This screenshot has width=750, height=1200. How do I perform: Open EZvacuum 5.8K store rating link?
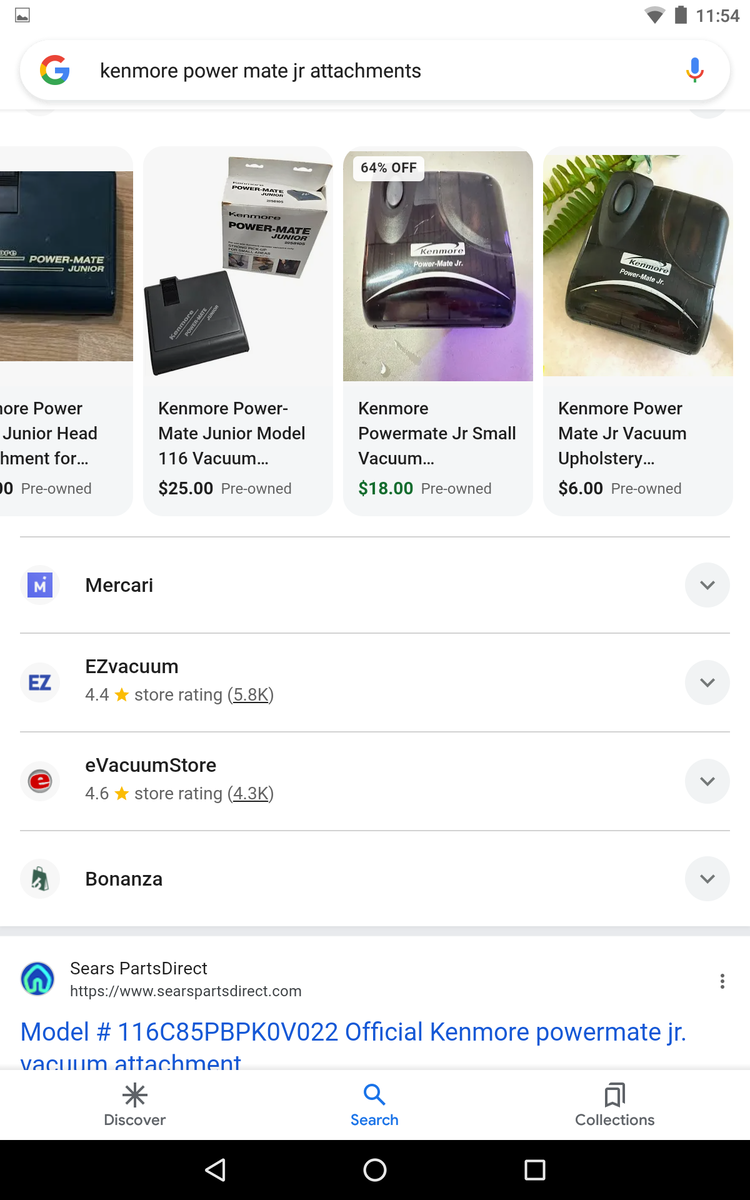[250, 695]
